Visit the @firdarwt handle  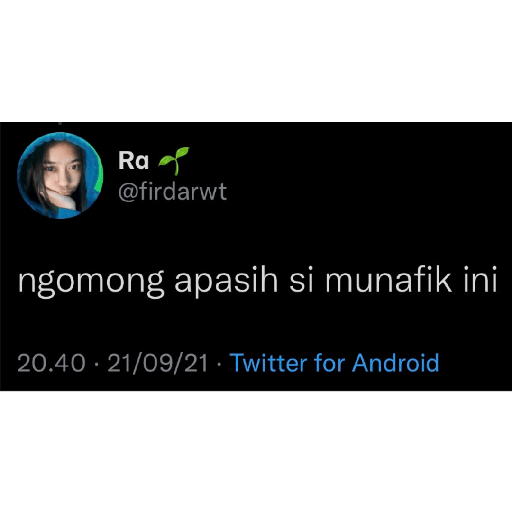tap(172, 192)
